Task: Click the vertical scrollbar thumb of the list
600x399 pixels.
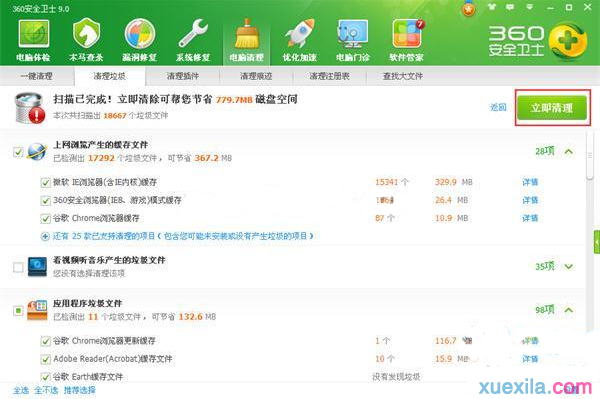Action: click(x=590, y=155)
